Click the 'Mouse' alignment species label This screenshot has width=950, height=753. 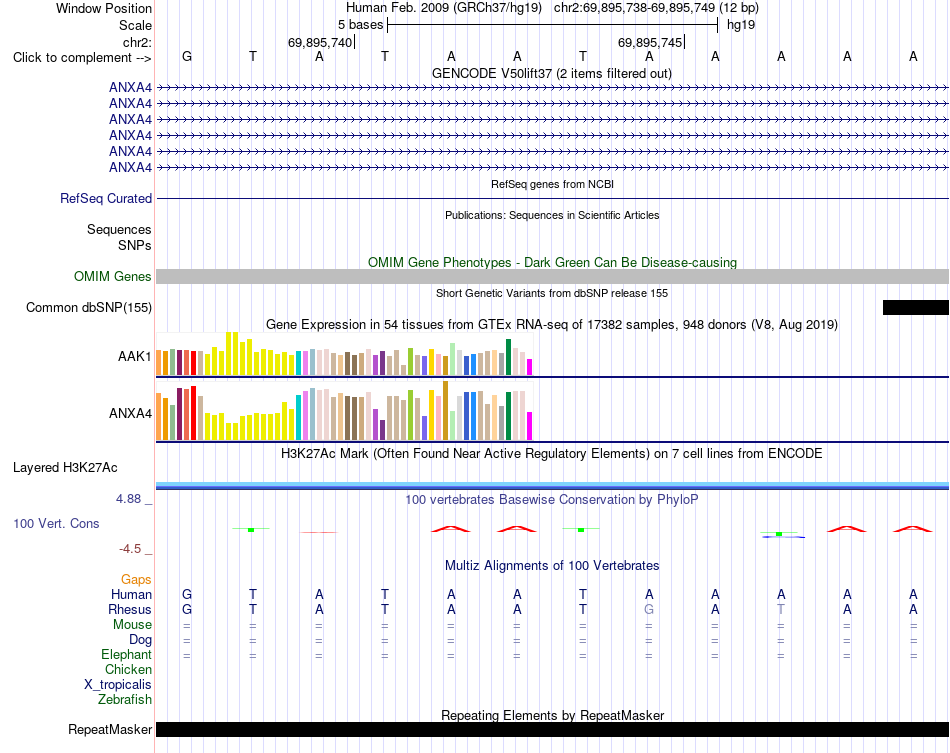132,625
